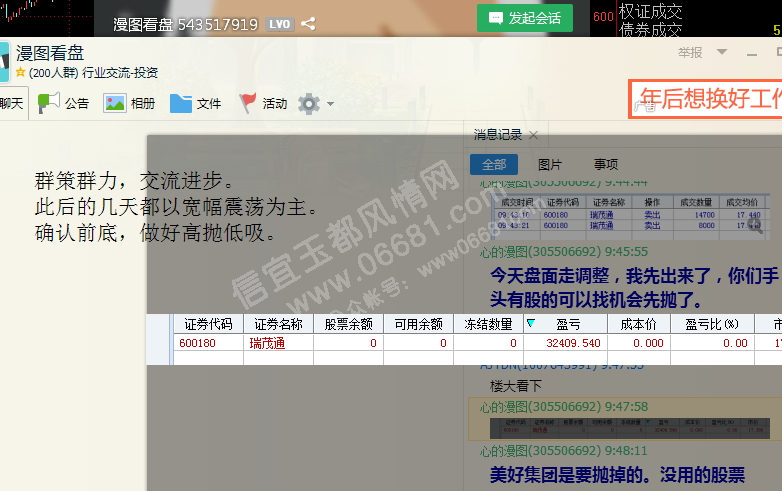
Task: Open the trade record image thumbnail at 9:44
Action: (x=630, y=217)
